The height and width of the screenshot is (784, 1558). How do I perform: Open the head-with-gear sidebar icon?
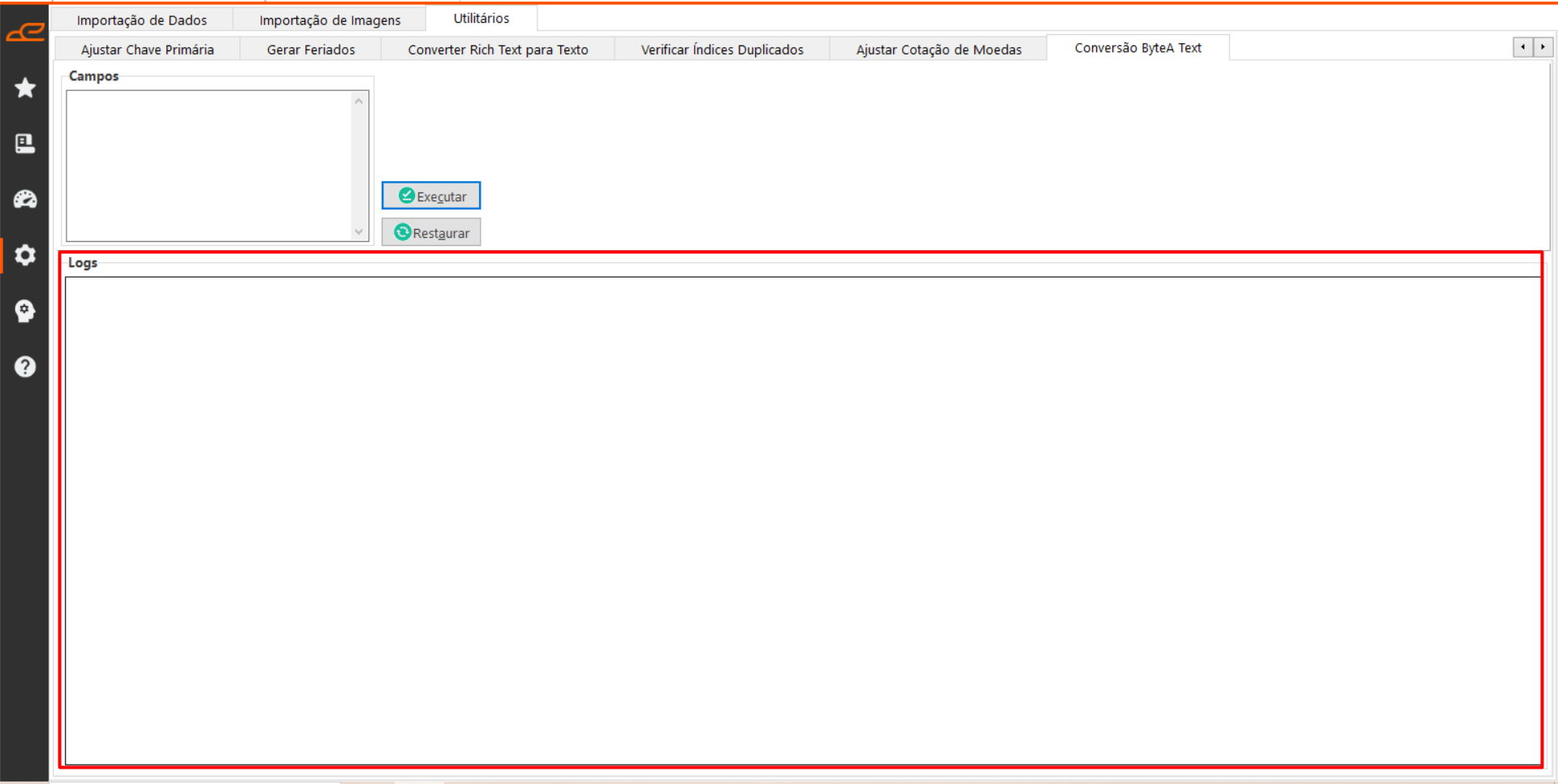[x=25, y=311]
